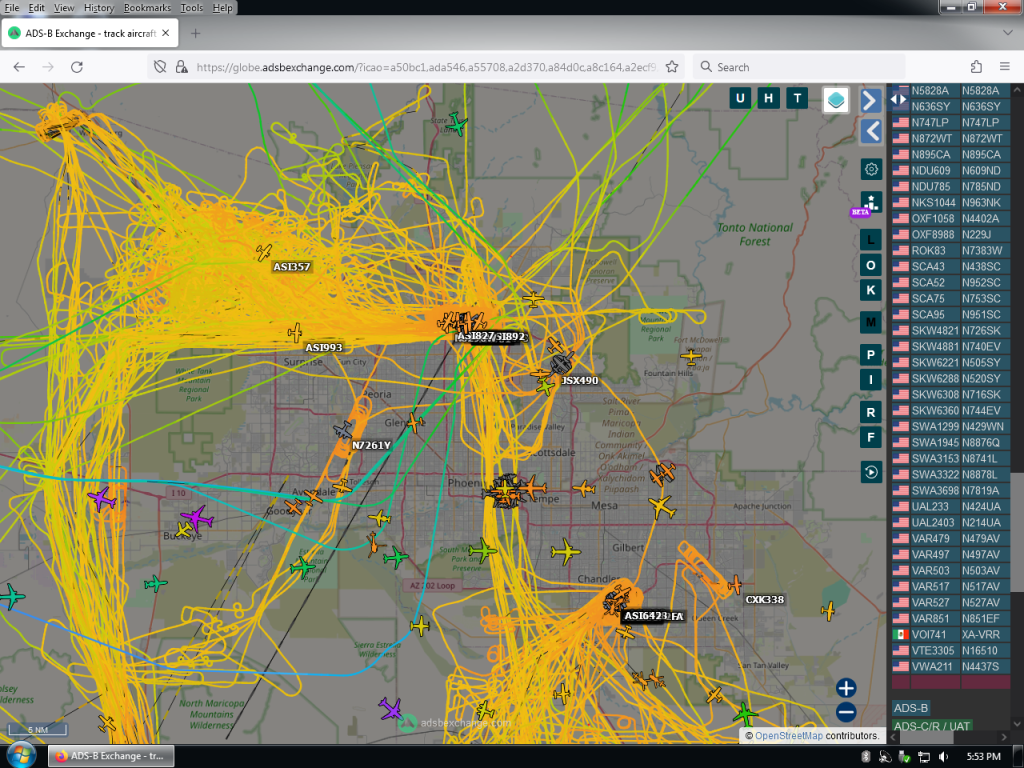The image size is (1024, 768).
Task: Toggle sidebar width with double-arrow icon
Action: point(899,99)
